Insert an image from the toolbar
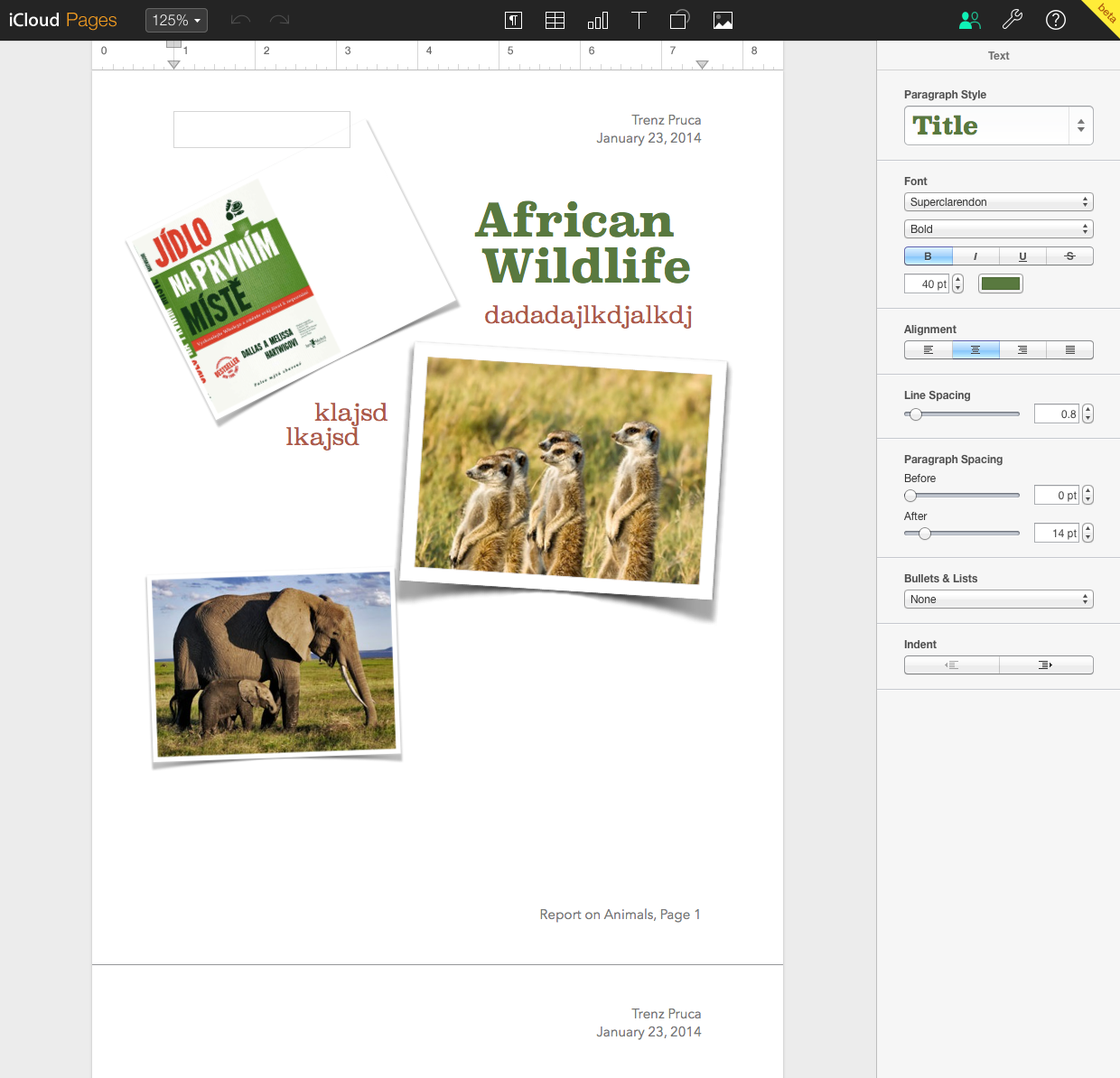The width and height of the screenshot is (1120, 1078). tap(723, 20)
